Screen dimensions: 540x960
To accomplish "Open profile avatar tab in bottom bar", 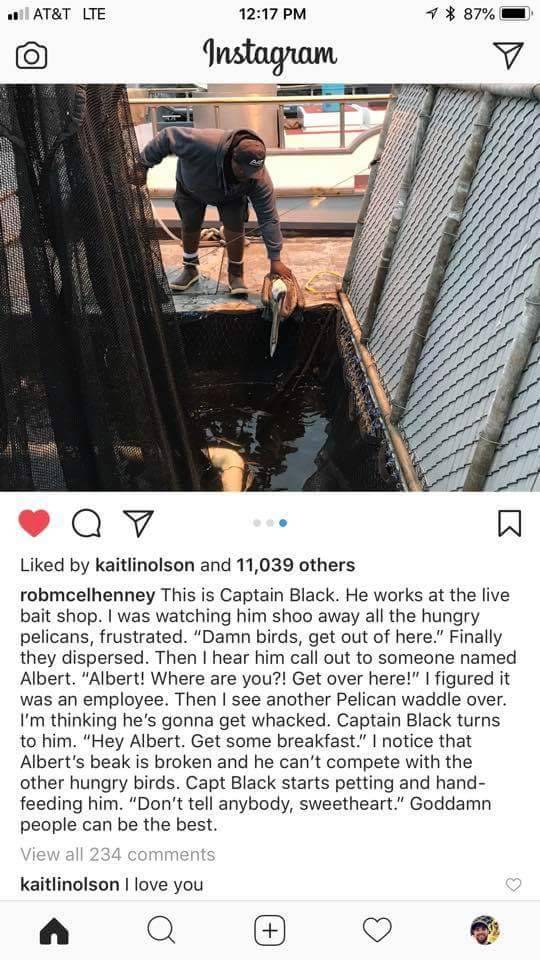I will coord(485,931).
